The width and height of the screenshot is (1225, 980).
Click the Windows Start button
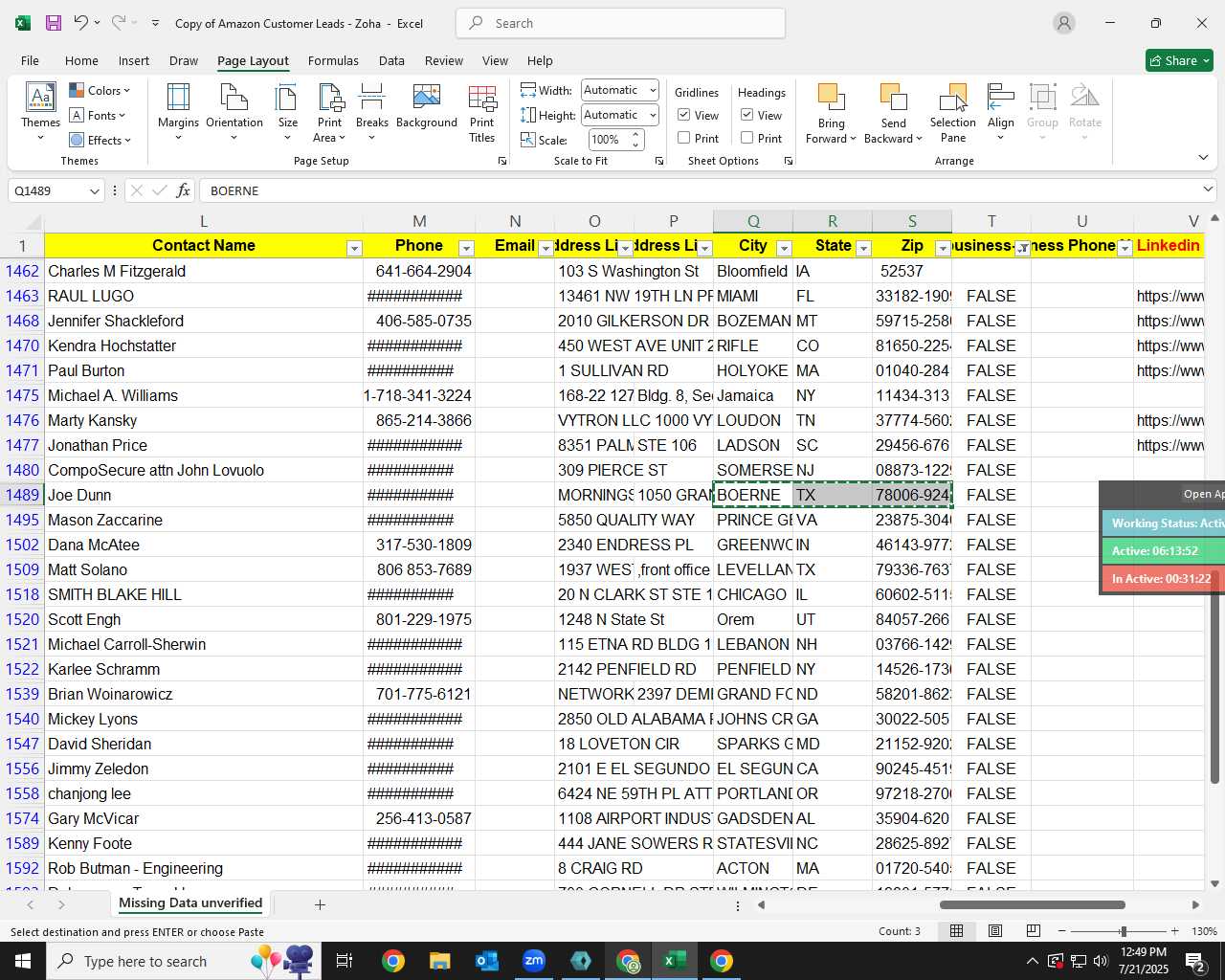tap(23, 961)
